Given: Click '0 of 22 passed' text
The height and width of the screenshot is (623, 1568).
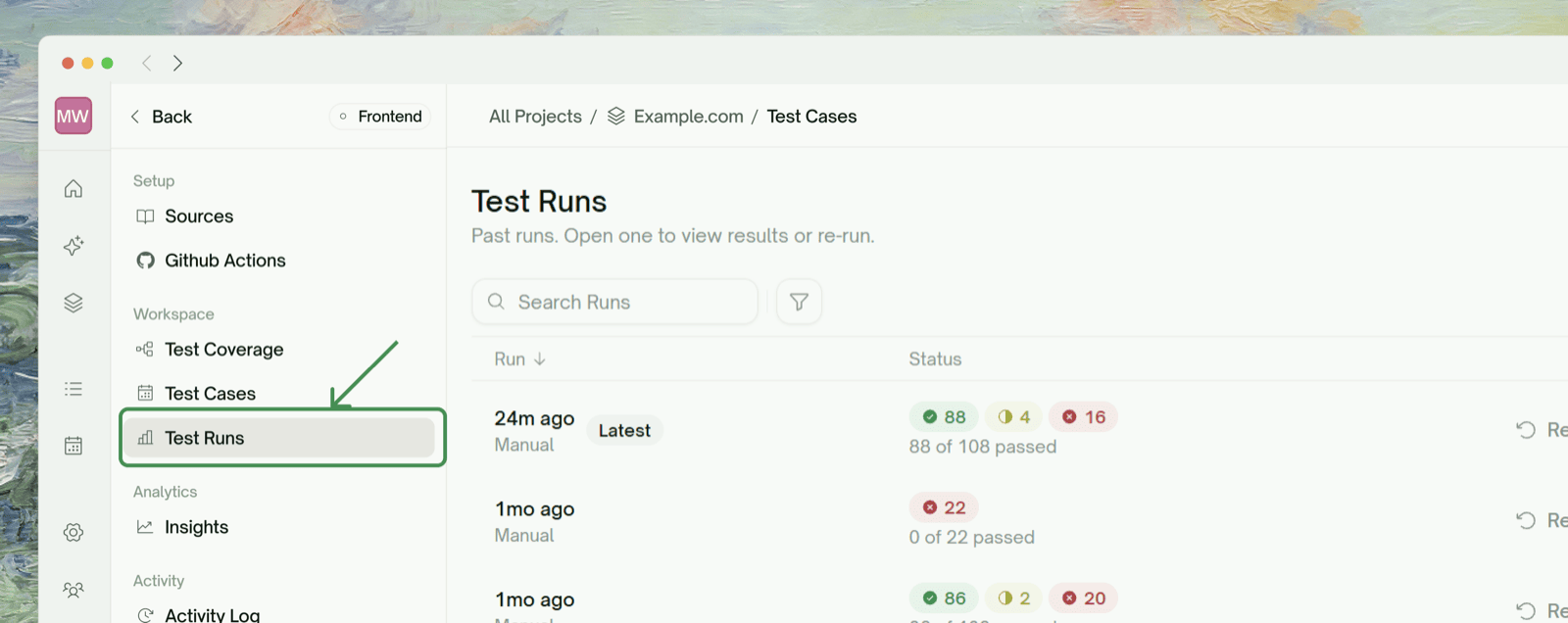Looking at the screenshot, I should 971,537.
